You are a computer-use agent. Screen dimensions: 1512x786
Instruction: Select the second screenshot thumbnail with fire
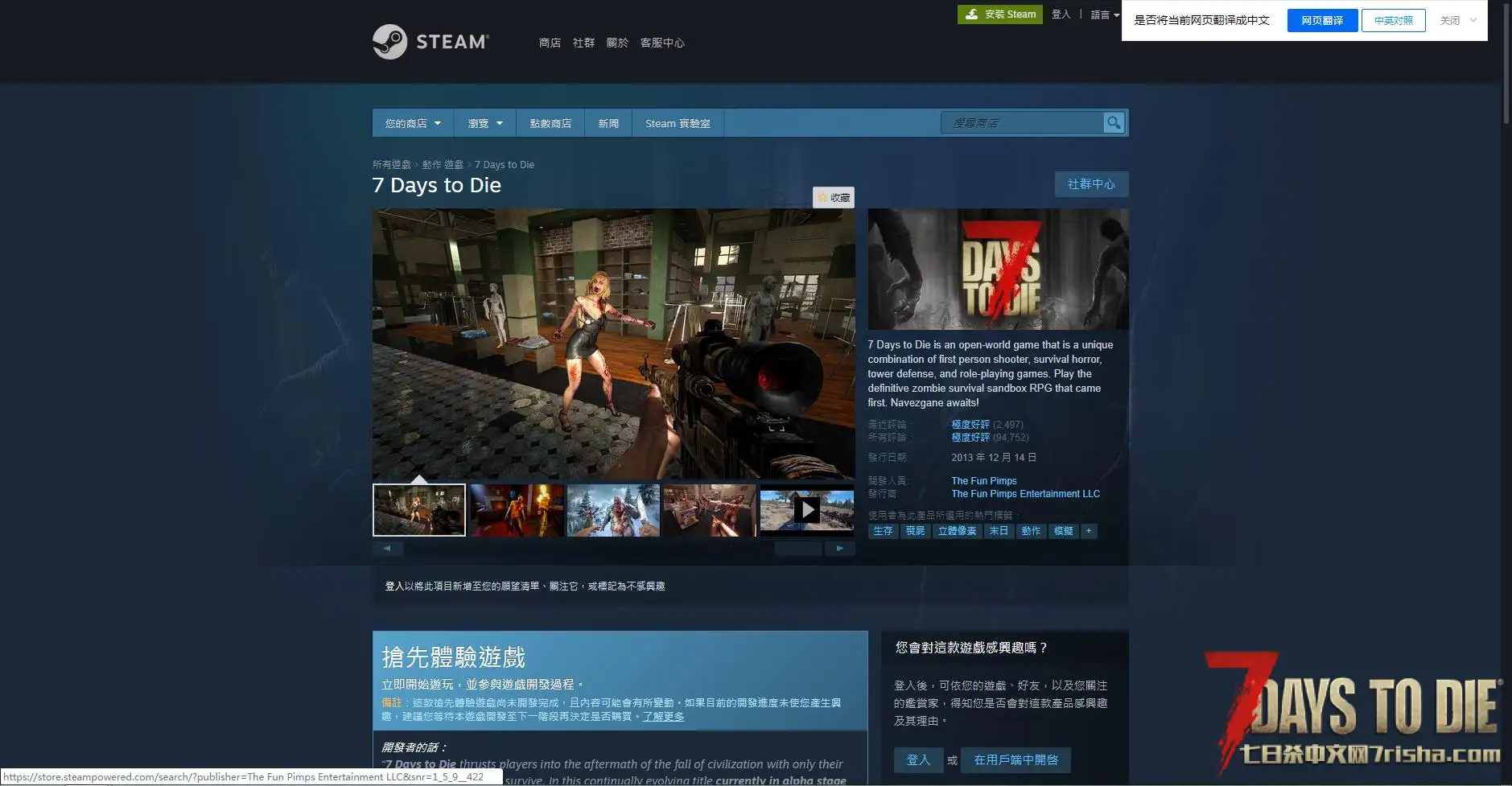click(x=517, y=509)
